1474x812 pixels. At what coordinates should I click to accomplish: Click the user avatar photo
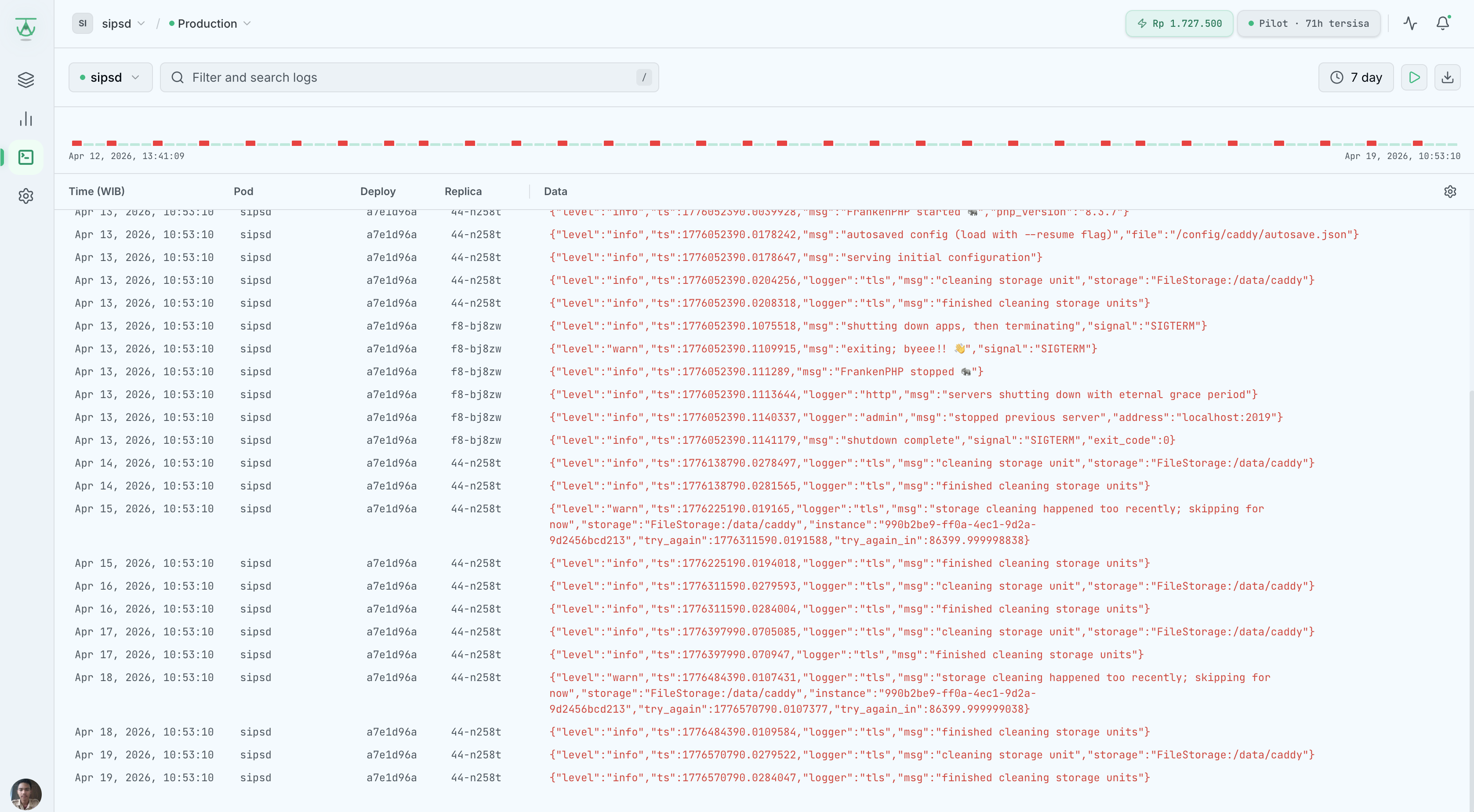(26, 794)
